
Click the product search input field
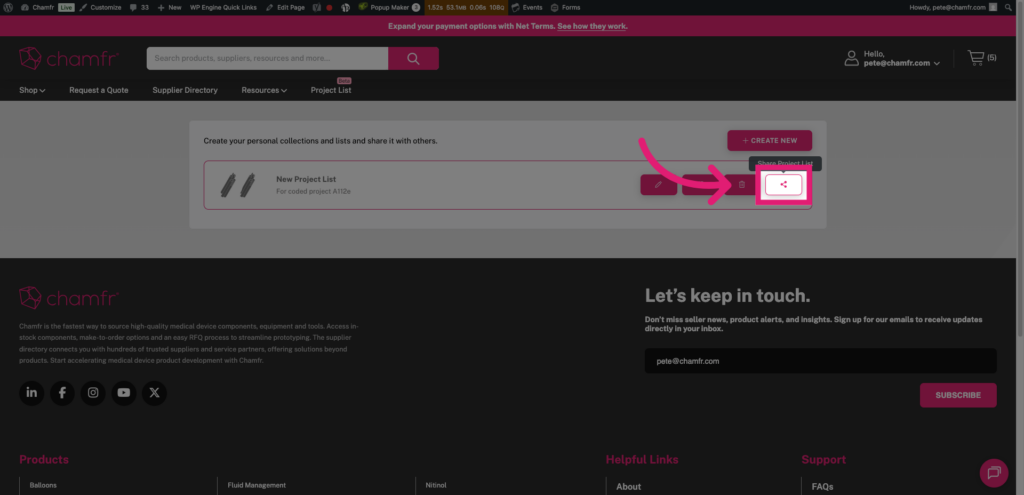click(x=268, y=58)
